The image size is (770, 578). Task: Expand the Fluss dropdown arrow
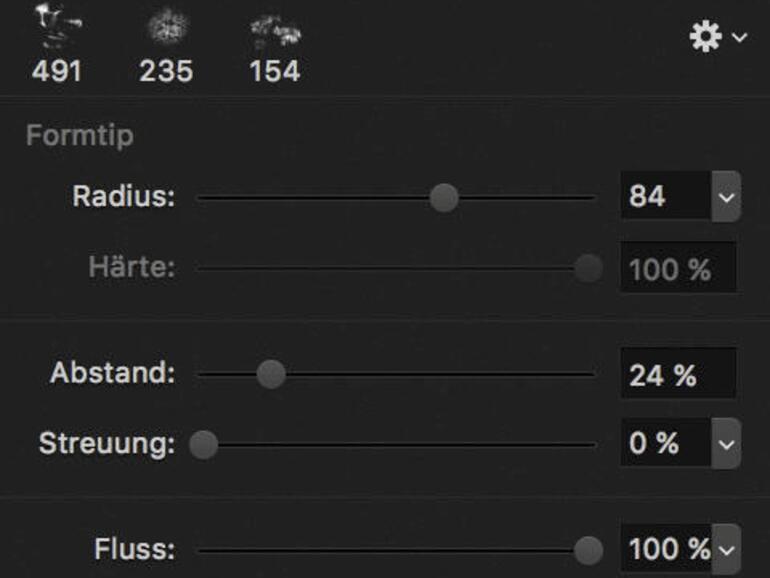tap(726, 549)
